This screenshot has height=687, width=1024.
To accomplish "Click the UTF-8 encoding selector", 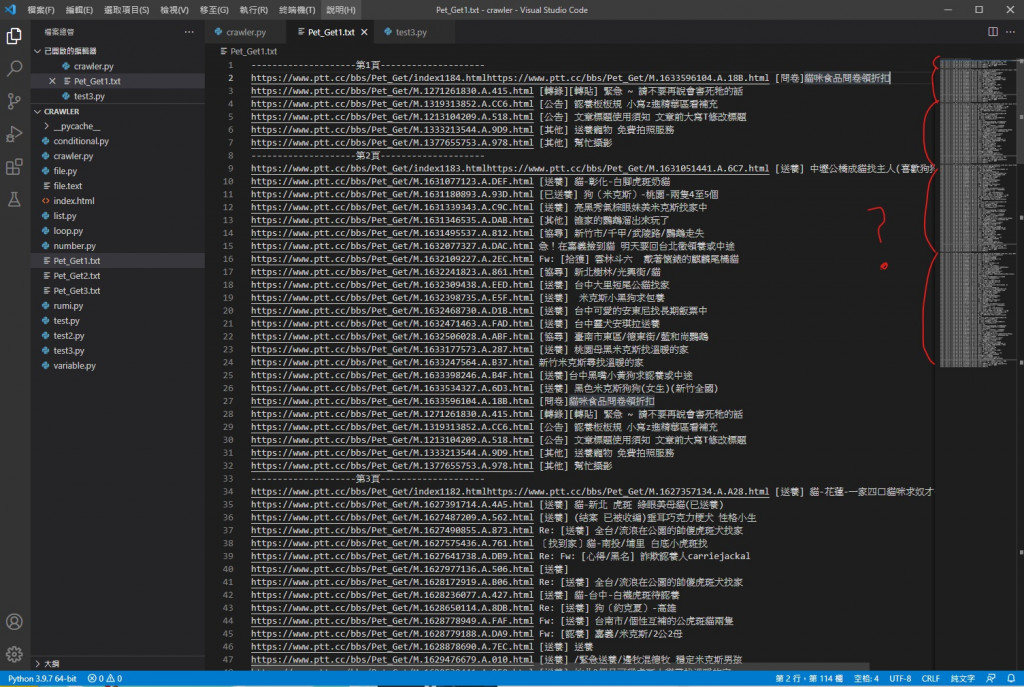I will (900, 679).
